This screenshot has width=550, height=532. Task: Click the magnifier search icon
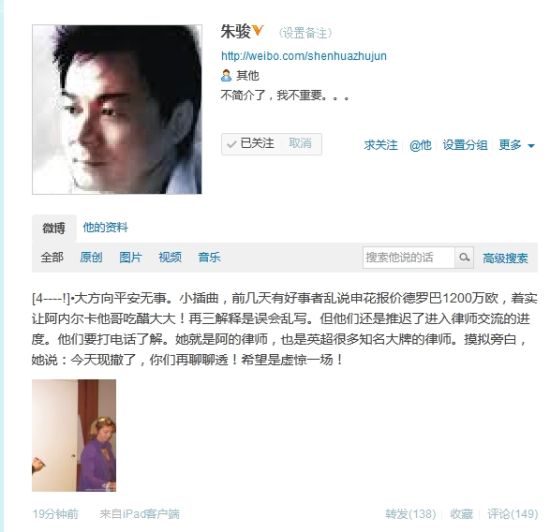pyautogui.click(x=464, y=257)
